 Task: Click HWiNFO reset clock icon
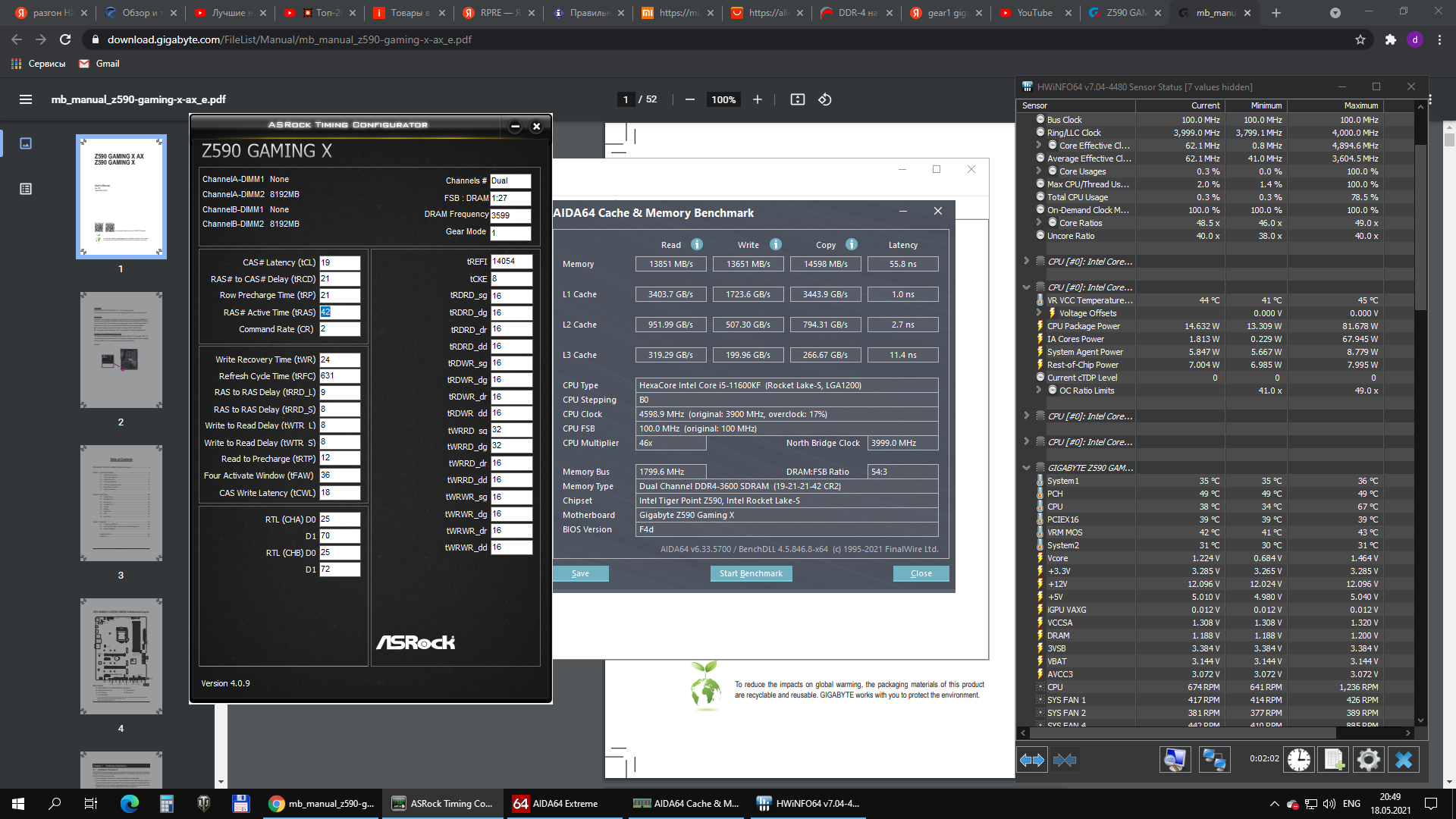[1298, 759]
